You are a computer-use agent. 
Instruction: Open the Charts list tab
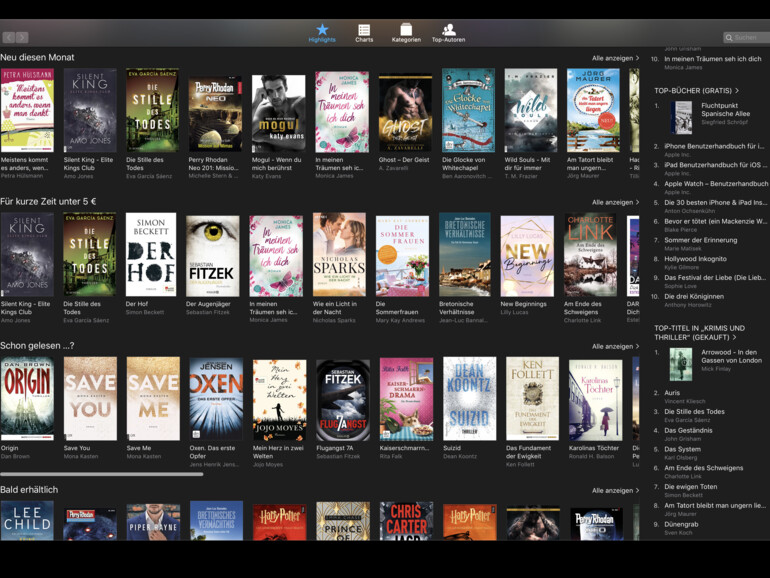click(364, 33)
